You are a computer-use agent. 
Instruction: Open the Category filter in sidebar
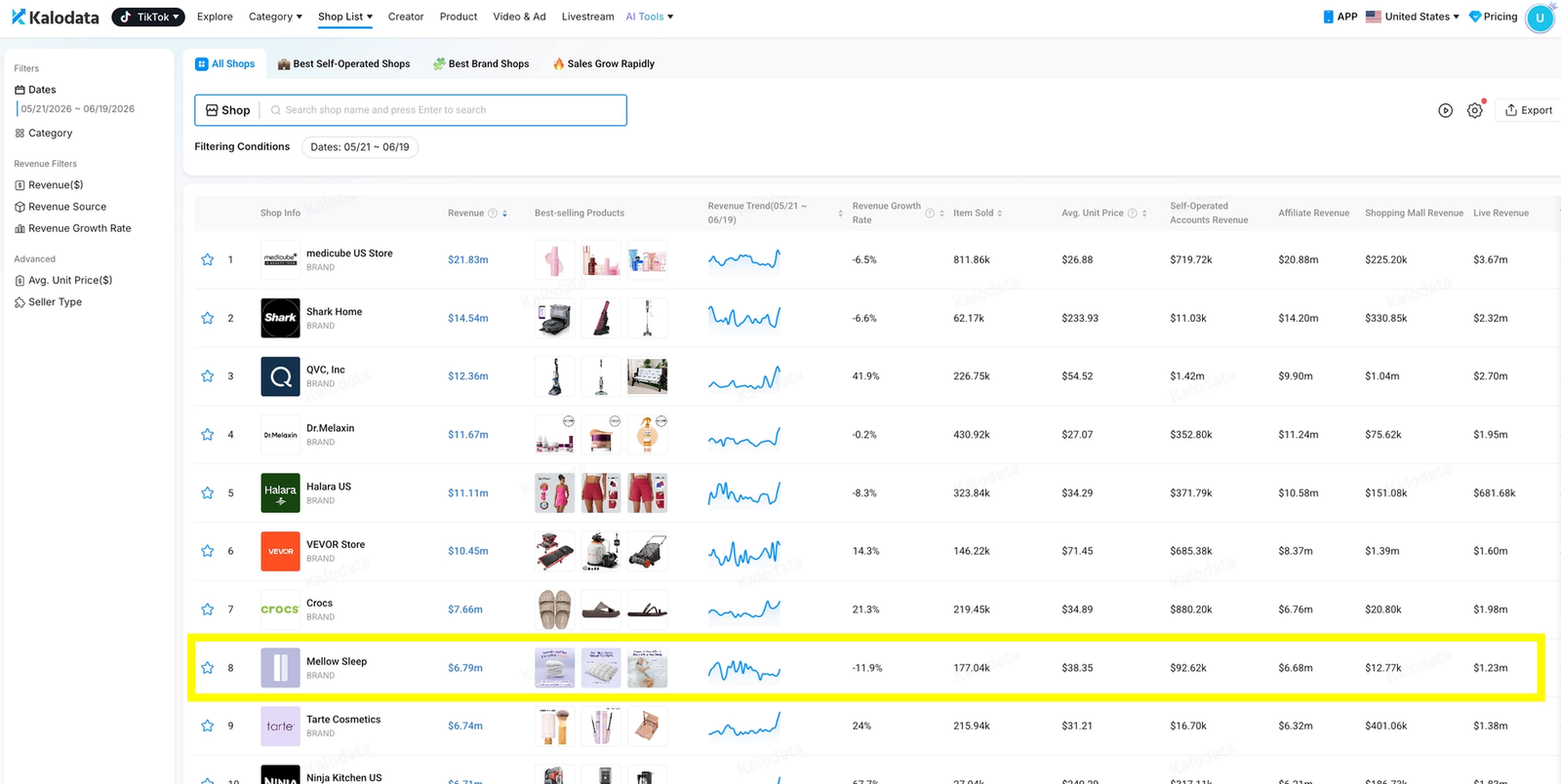[x=44, y=134]
